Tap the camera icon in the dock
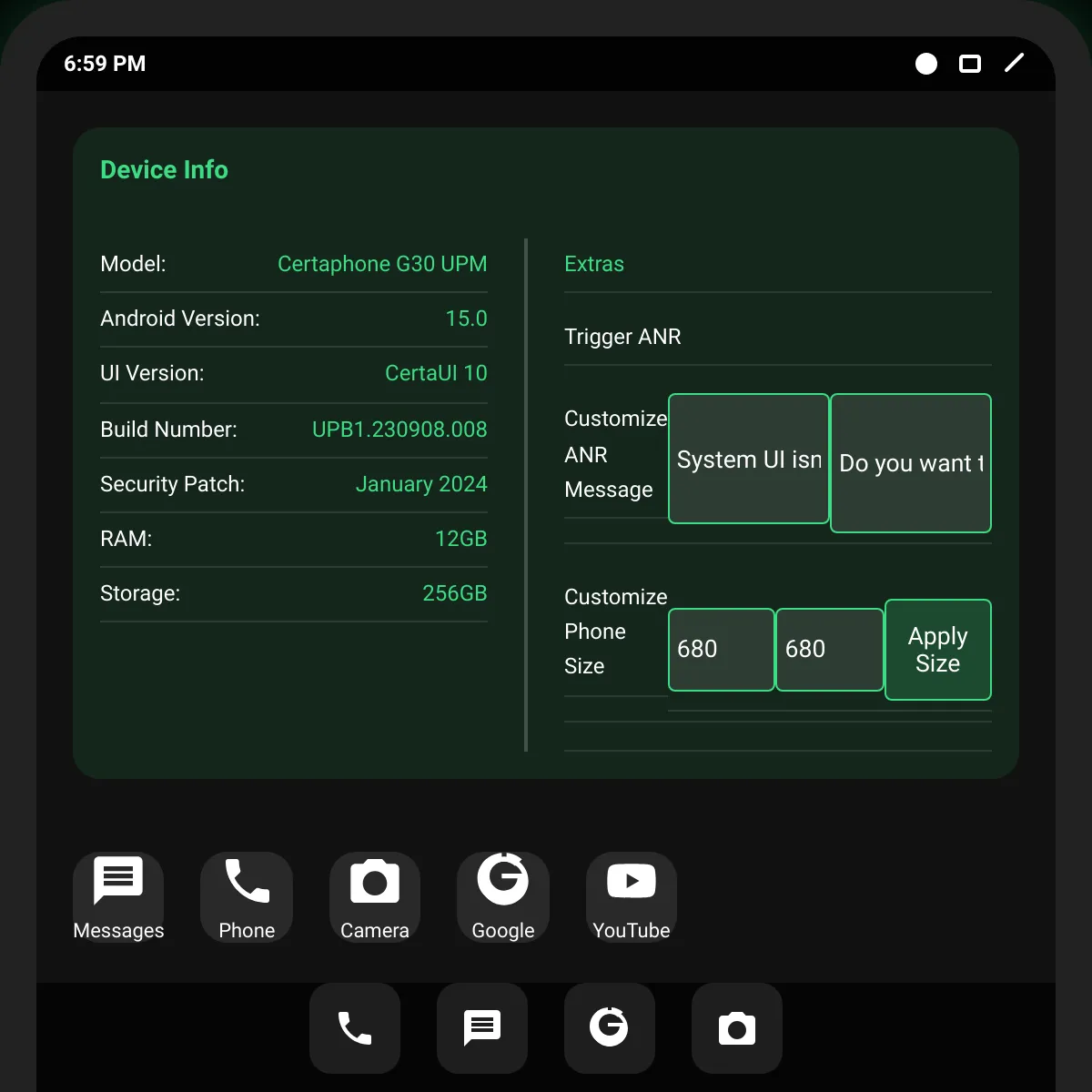Viewport: 1092px width, 1092px height. [x=737, y=1028]
